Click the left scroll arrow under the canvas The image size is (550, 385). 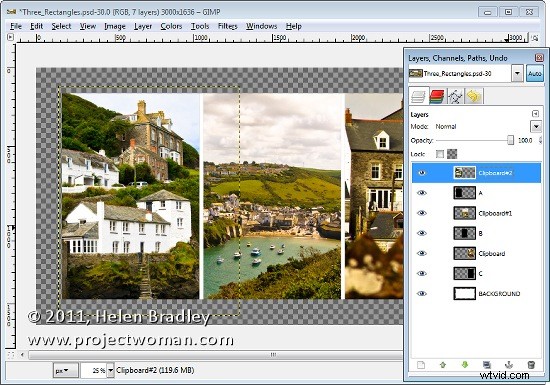(x=22, y=355)
